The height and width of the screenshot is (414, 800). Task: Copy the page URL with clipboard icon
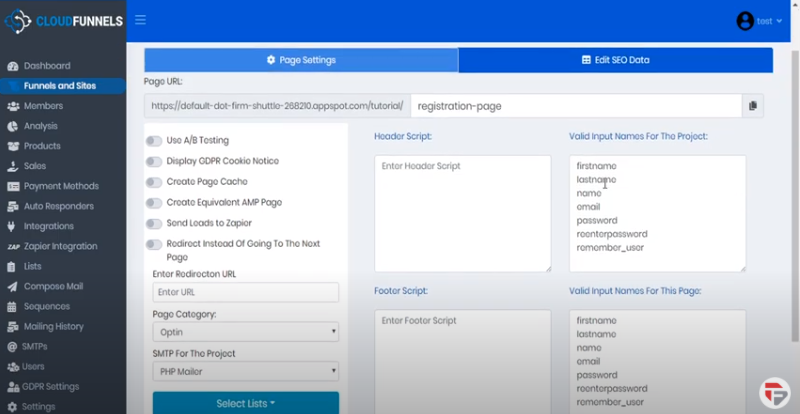755,106
